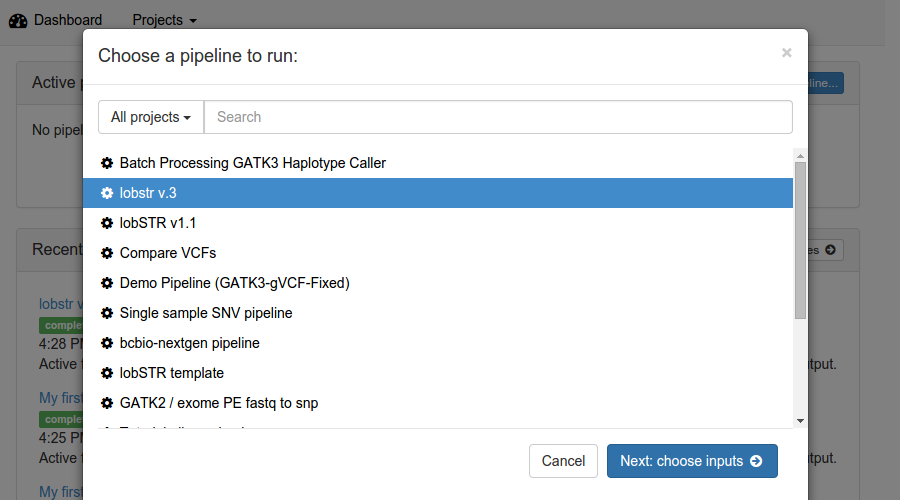Click gear icon beside GATK2 exome pipeline
Screen dimensions: 900x500
click(x=107, y=403)
